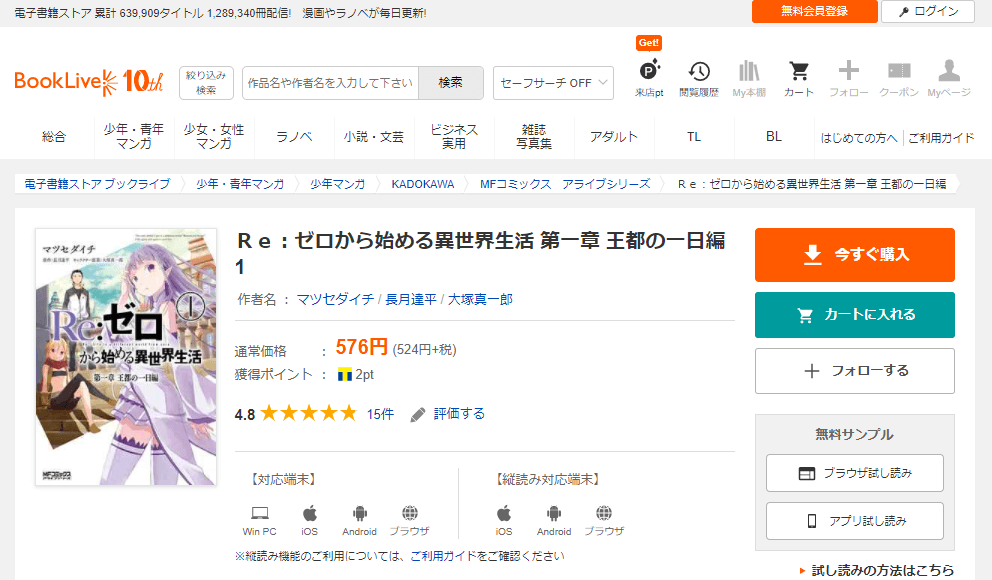
Task: Click the BookLive 10th logo
Action: coord(88,82)
